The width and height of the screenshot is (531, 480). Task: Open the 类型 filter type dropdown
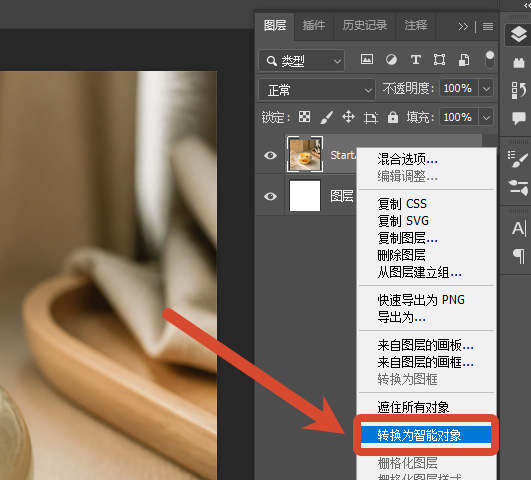click(x=302, y=61)
